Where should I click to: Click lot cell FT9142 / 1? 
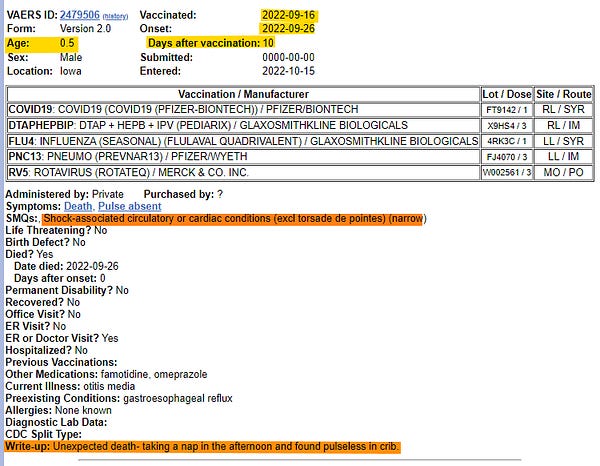coord(507,110)
